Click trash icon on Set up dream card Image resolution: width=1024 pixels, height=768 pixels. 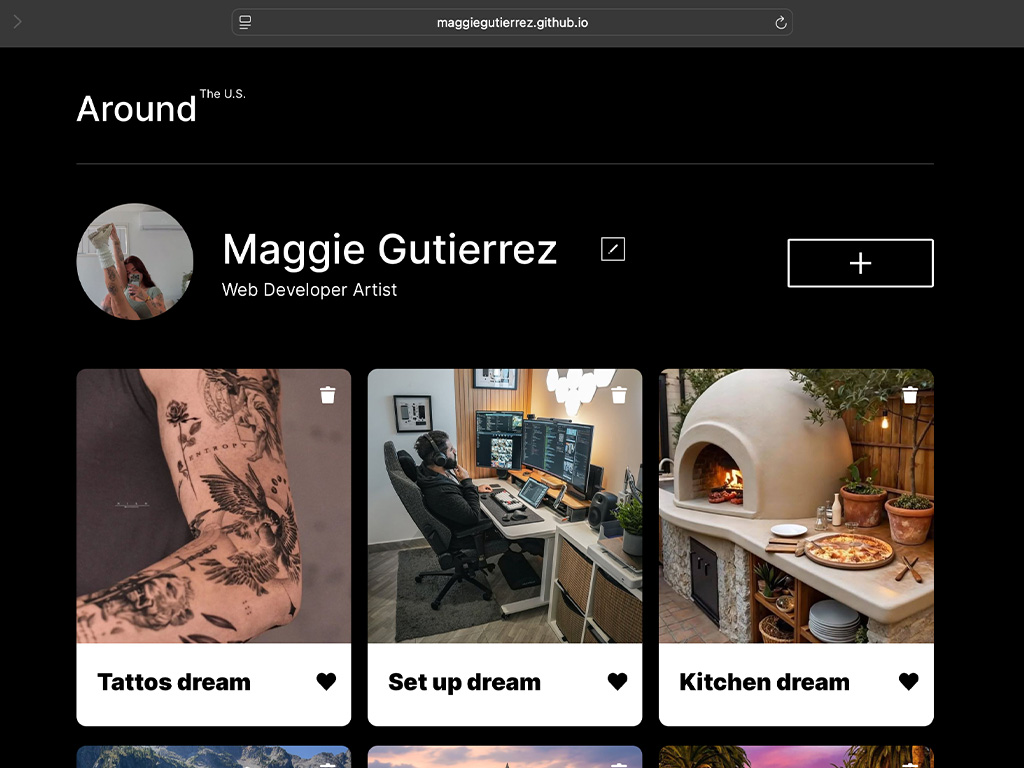pyautogui.click(x=619, y=395)
